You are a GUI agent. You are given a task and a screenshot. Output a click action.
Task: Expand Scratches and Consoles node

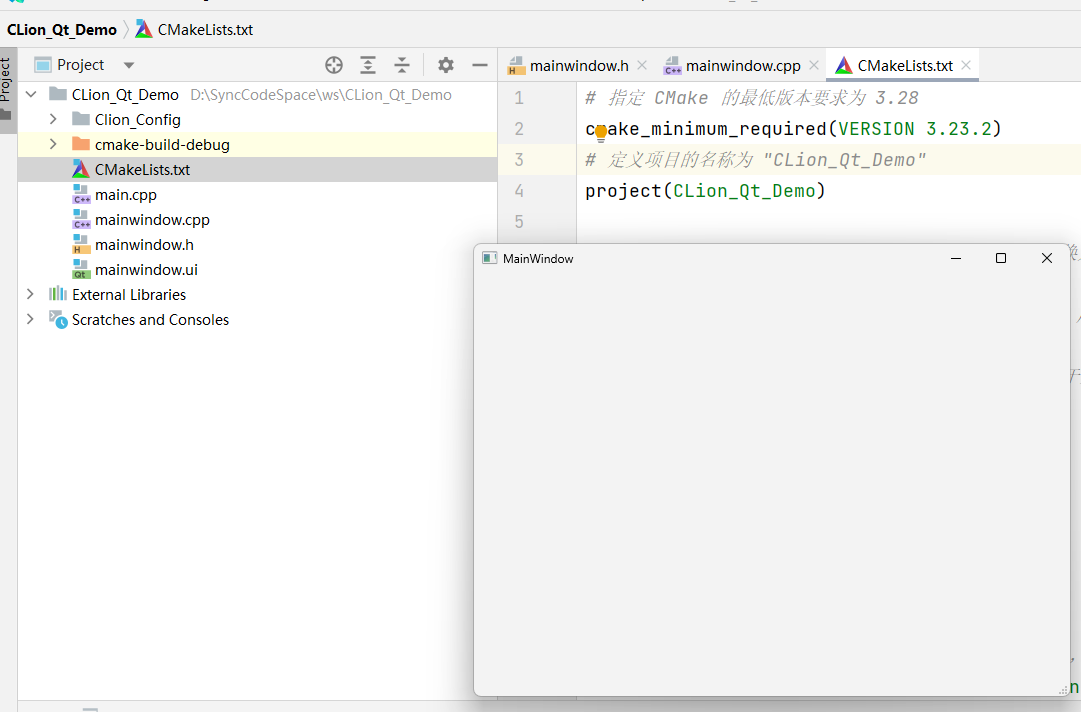(x=30, y=319)
